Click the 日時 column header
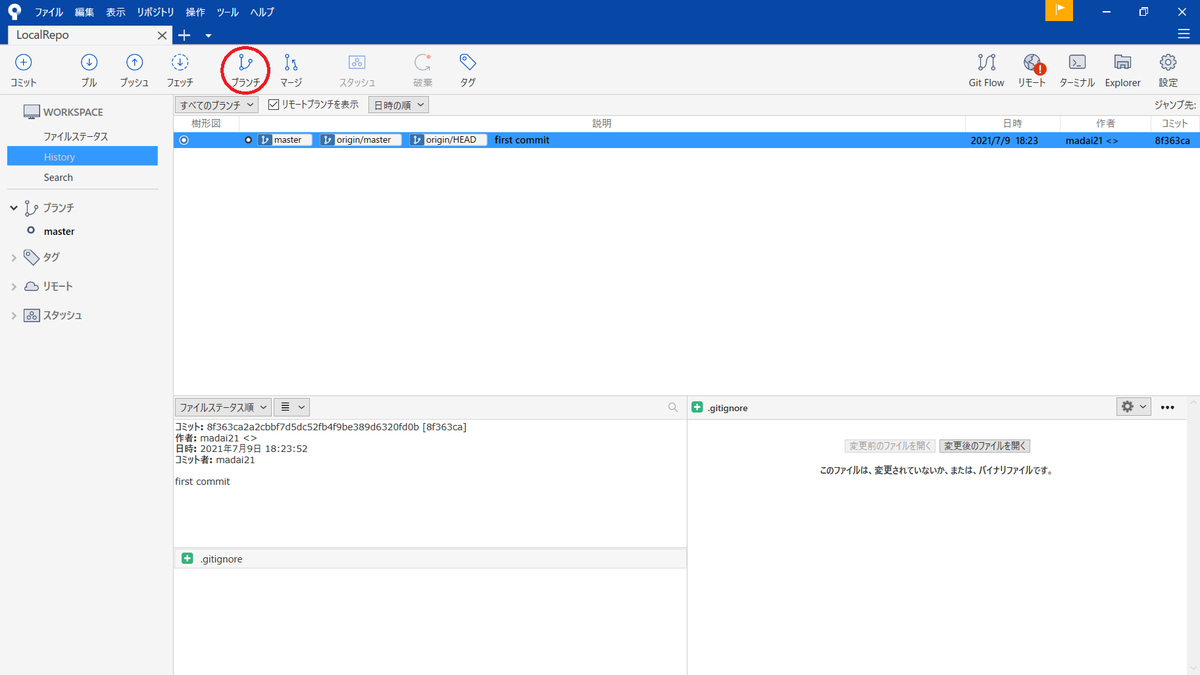The height and width of the screenshot is (675, 1200). 1012,123
